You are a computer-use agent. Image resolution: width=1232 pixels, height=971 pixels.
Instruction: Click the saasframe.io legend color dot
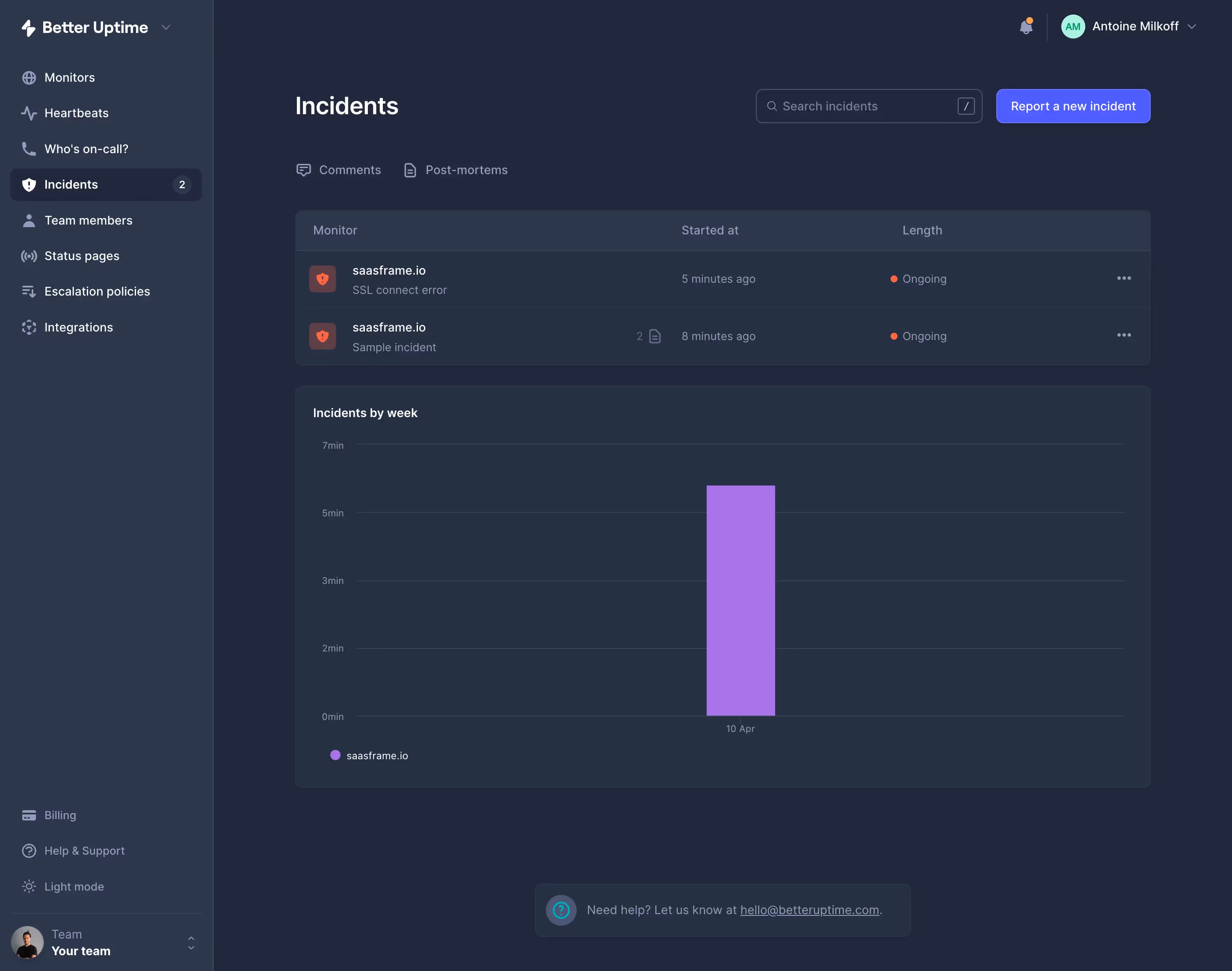[x=335, y=755]
